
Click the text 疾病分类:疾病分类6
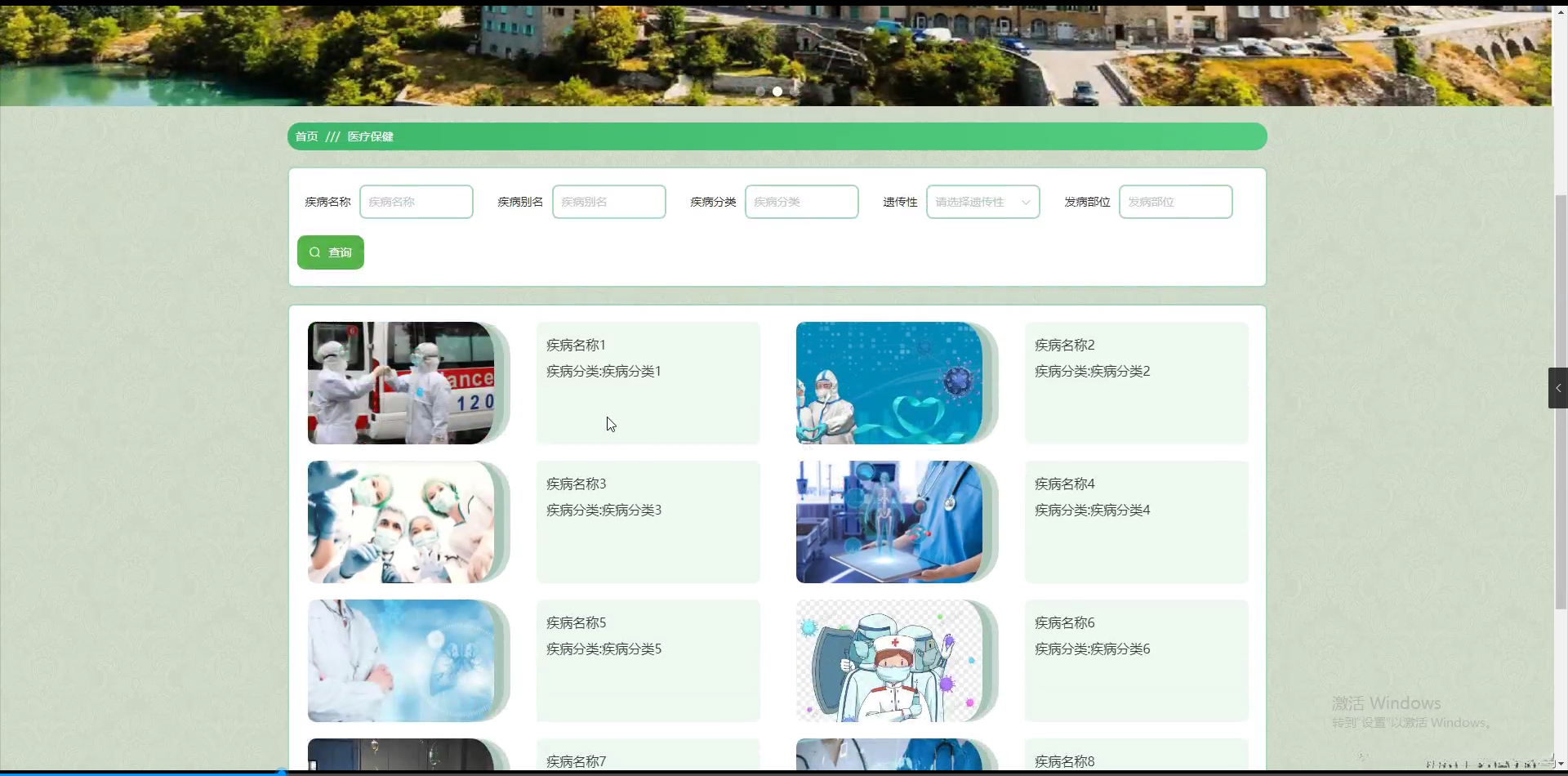(1092, 649)
